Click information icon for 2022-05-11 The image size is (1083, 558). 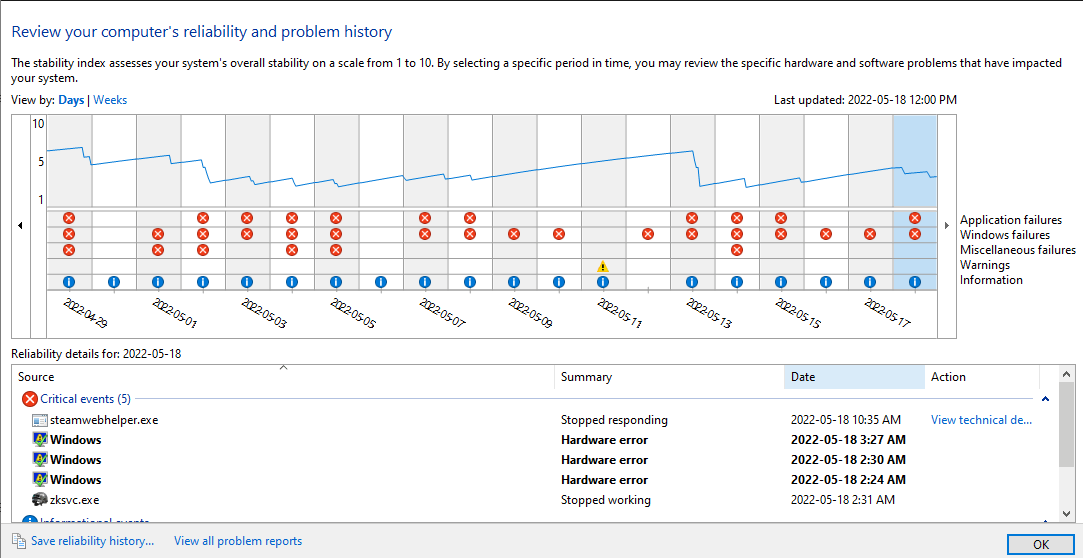tap(603, 282)
